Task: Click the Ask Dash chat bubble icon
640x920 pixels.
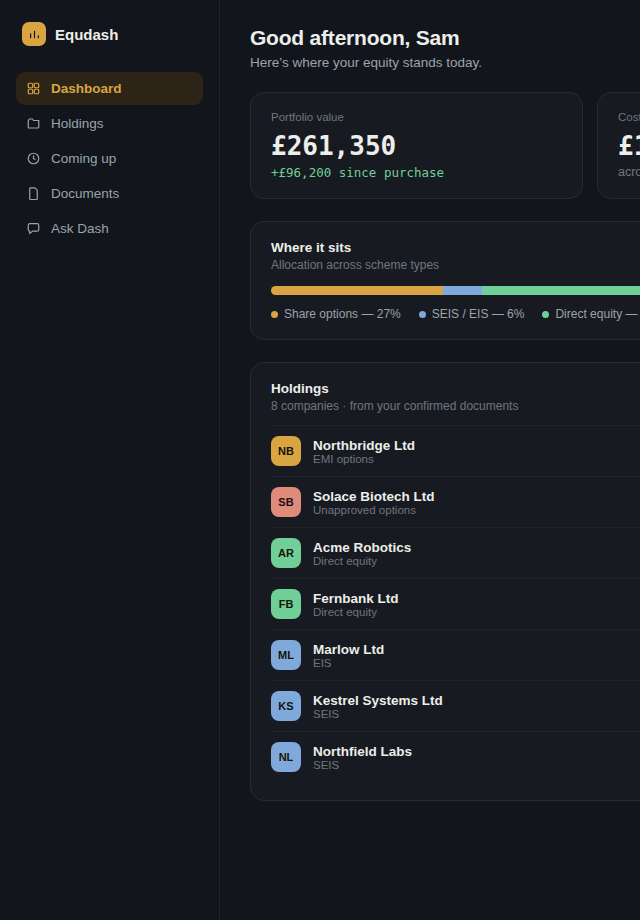Action: click(33, 228)
